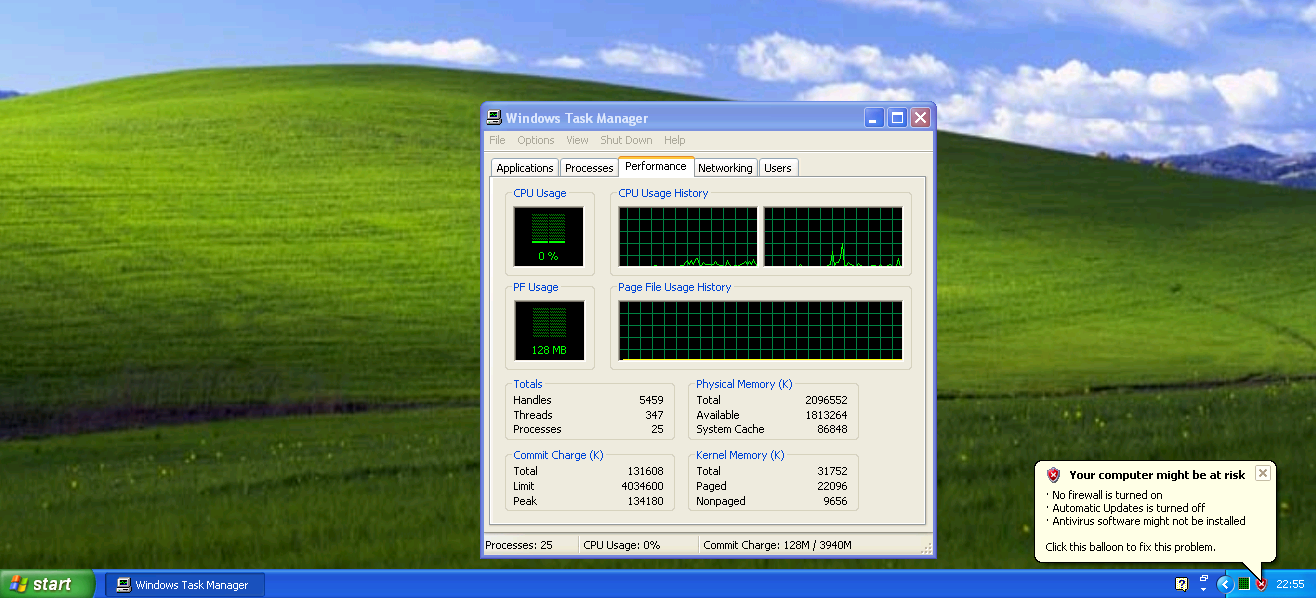Click the 'Commit Charge (K)' group label

558,455
